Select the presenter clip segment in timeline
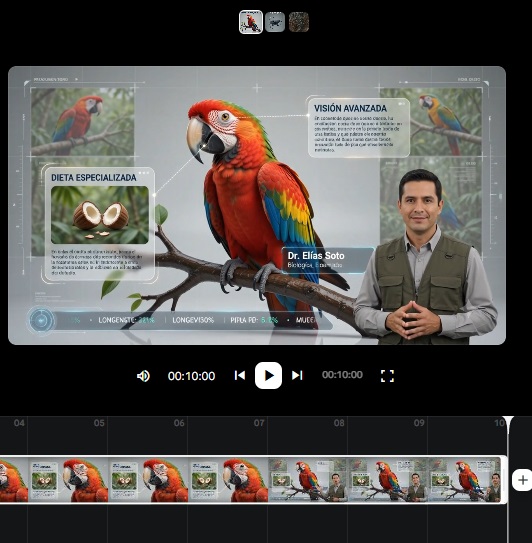The width and height of the screenshot is (532, 543). [384, 480]
